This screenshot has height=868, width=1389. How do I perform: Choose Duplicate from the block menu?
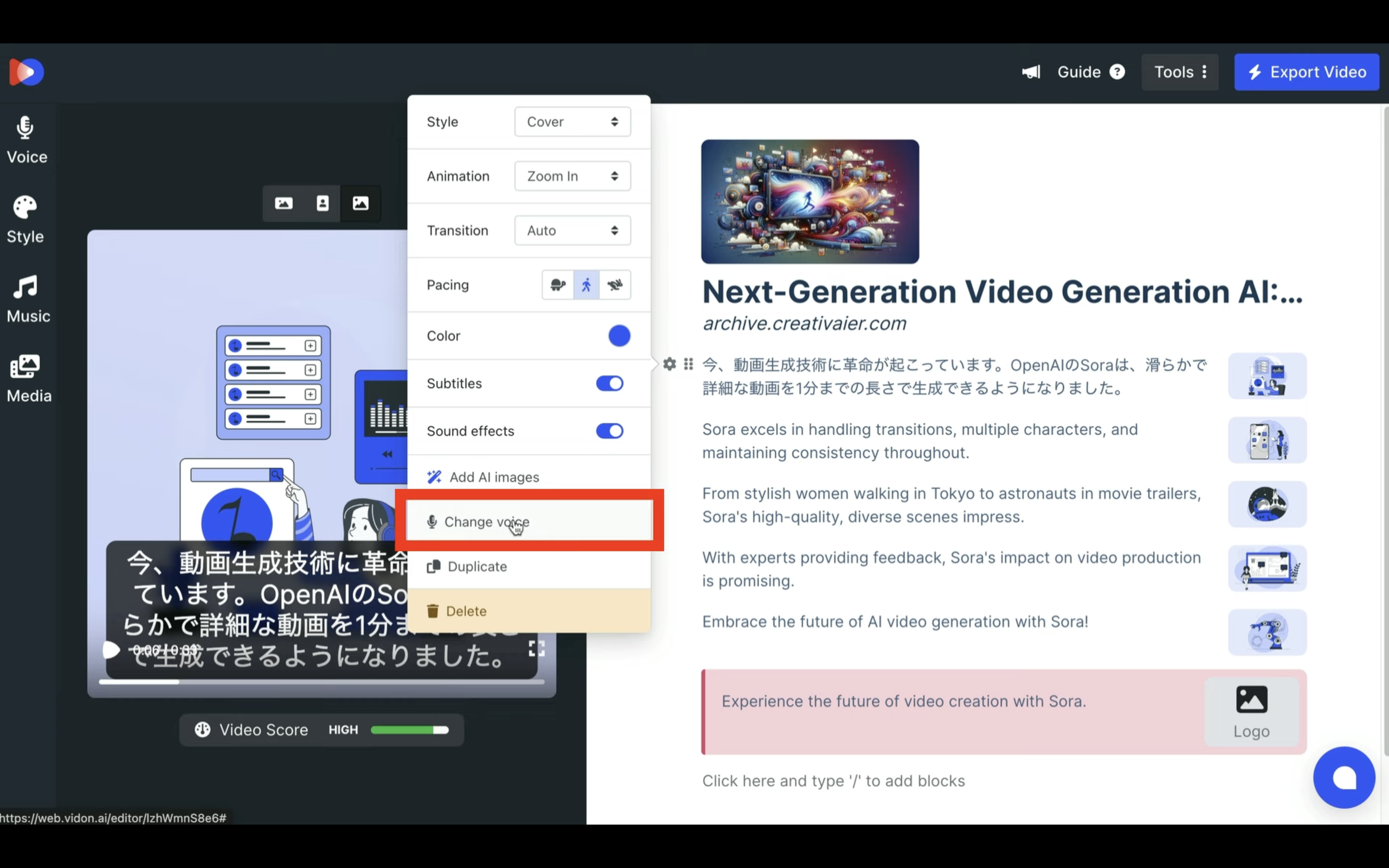529,567
